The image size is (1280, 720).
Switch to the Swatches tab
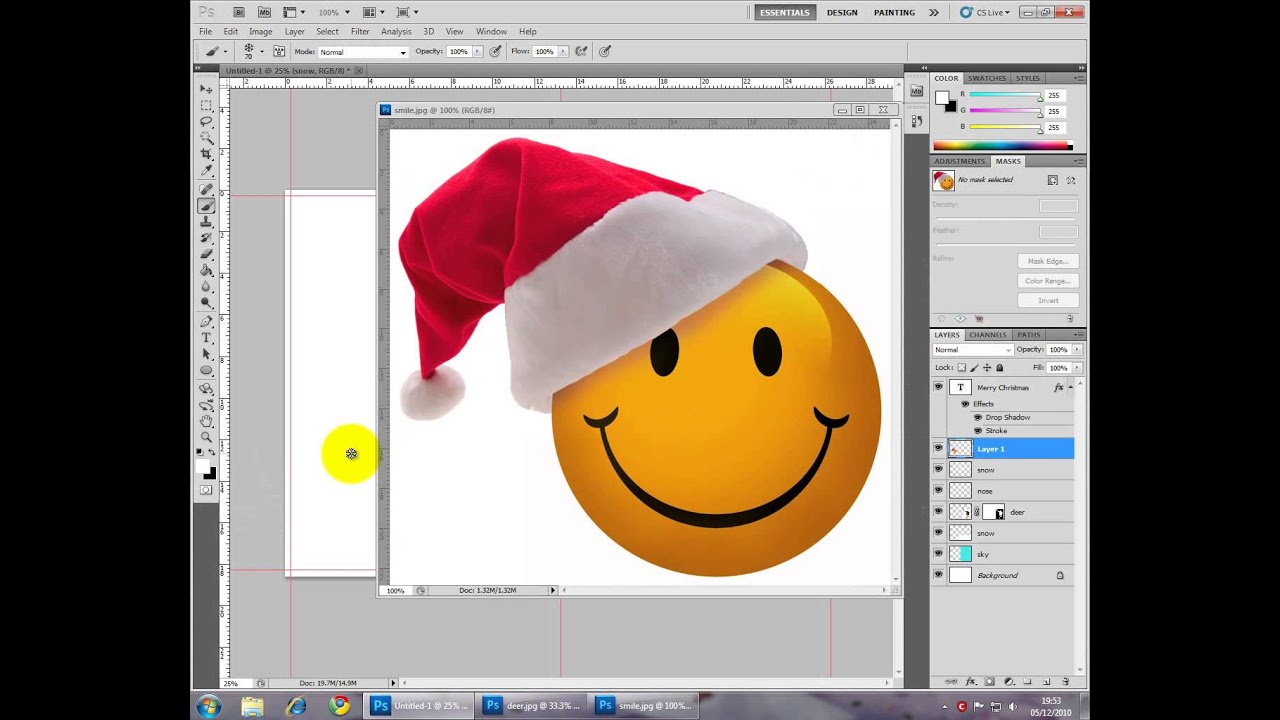pyautogui.click(x=986, y=78)
